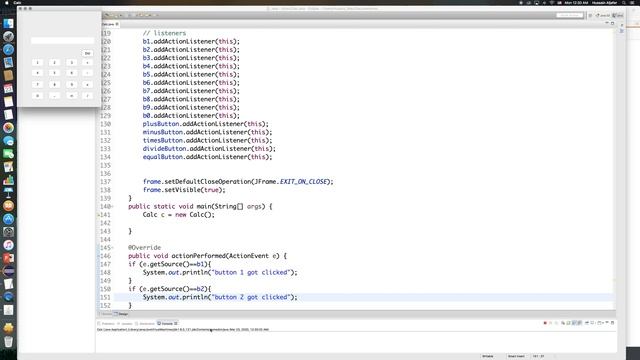Image resolution: width=640 pixels, height=360 pixels.
Task: Click the Smart Insert status bar entry
Action: pos(516,356)
